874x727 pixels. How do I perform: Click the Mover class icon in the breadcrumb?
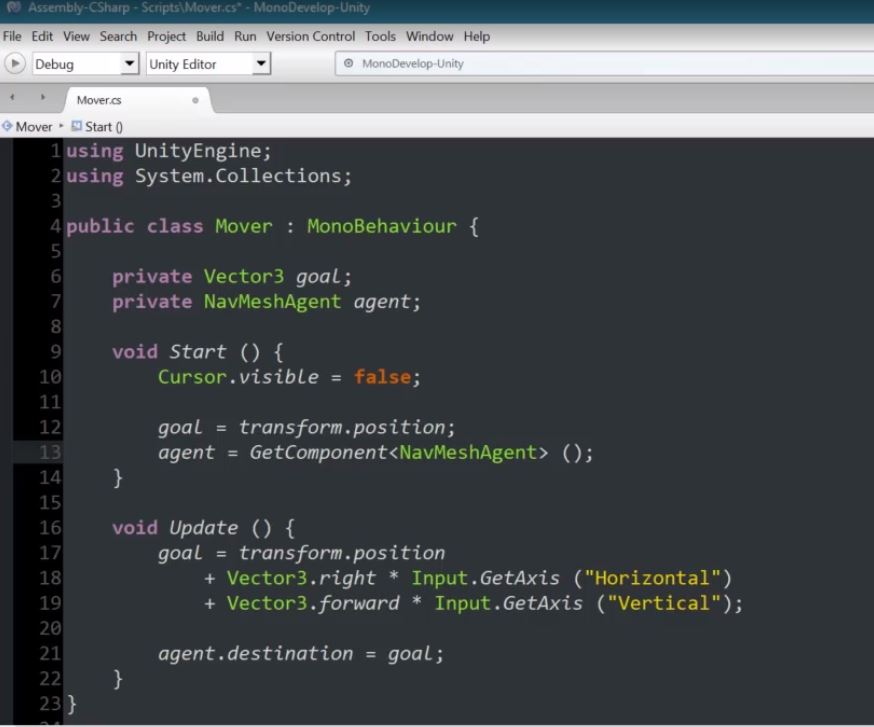tap(7, 126)
